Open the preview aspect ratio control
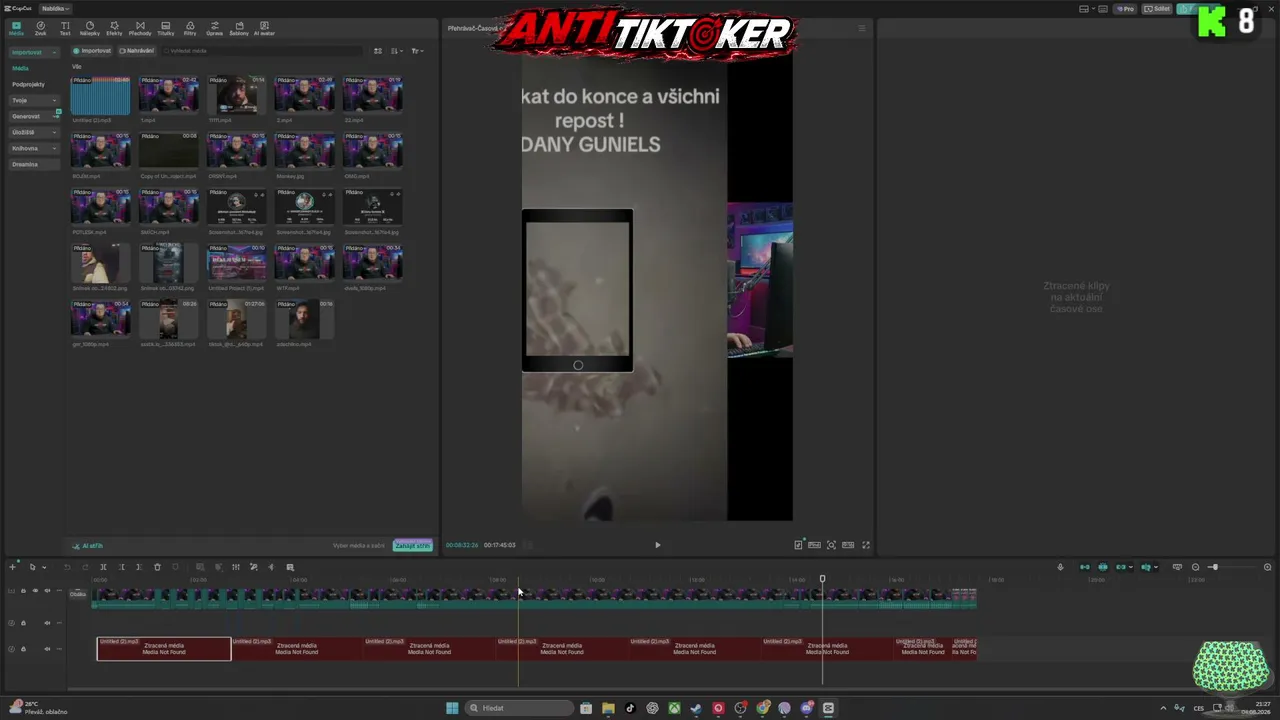This screenshot has width=1280, height=720. pyautogui.click(x=848, y=545)
